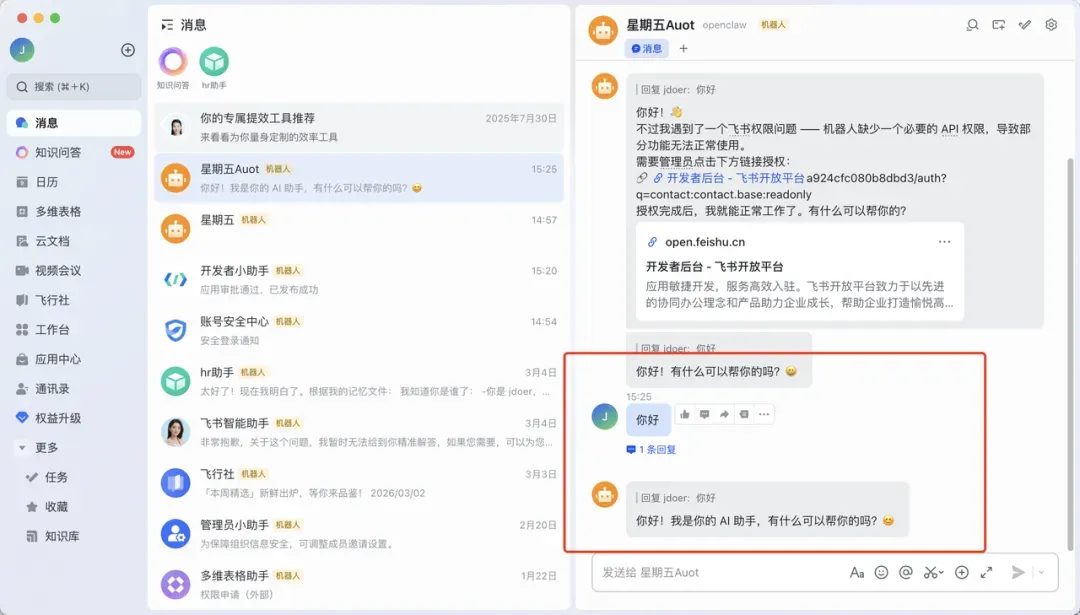Open 视频会议 video meetings
The height and width of the screenshot is (615, 1080).
74,271
